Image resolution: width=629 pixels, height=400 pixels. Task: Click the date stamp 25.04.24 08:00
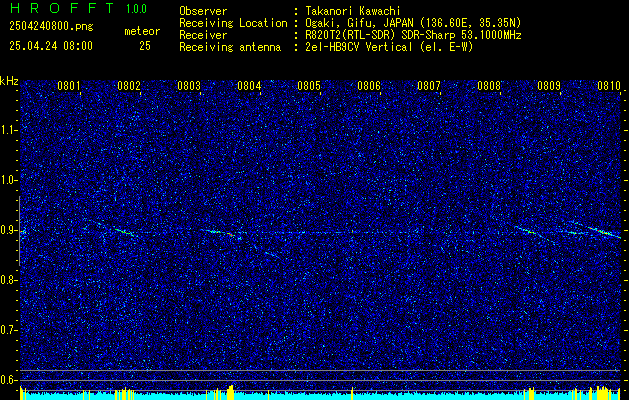click(x=51, y=46)
